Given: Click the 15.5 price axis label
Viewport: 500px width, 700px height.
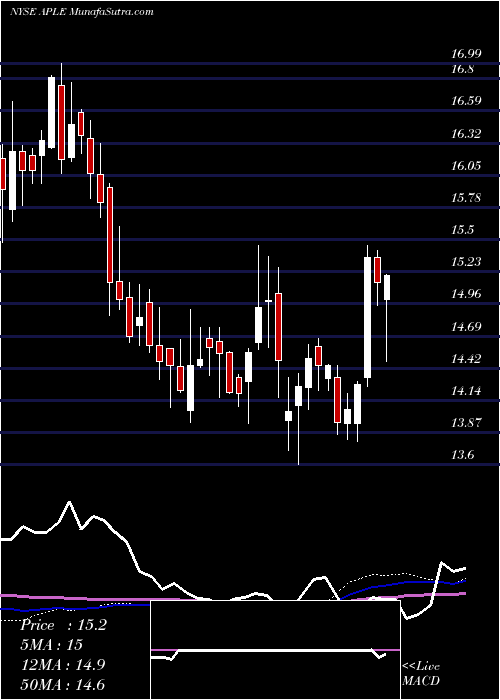Looking at the screenshot, I should pos(462,229).
